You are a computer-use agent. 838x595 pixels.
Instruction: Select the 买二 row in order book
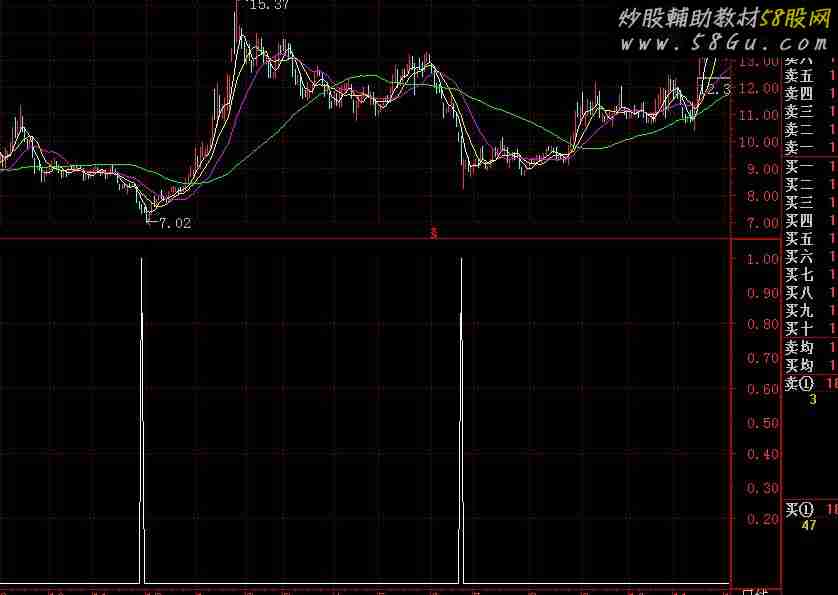click(x=810, y=185)
